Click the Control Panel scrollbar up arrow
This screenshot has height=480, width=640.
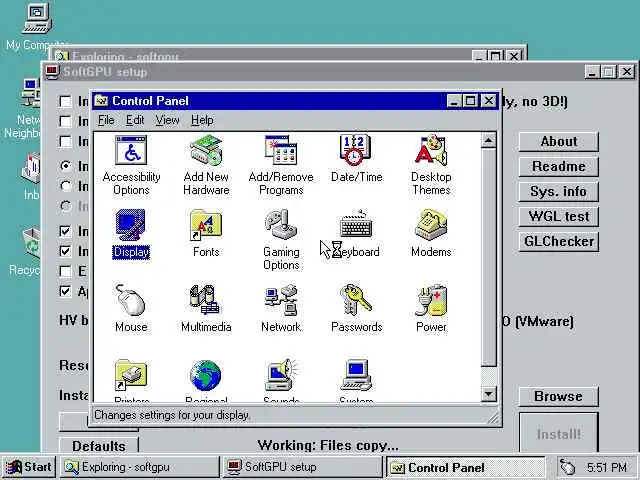point(489,141)
